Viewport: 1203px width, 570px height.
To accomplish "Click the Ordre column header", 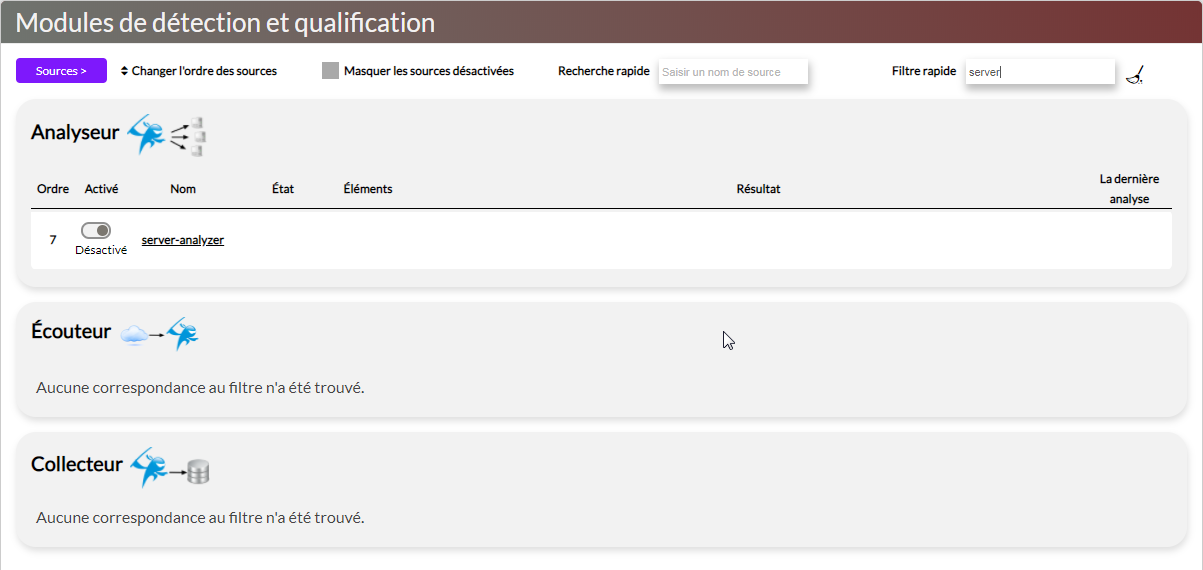I will 53,189.
